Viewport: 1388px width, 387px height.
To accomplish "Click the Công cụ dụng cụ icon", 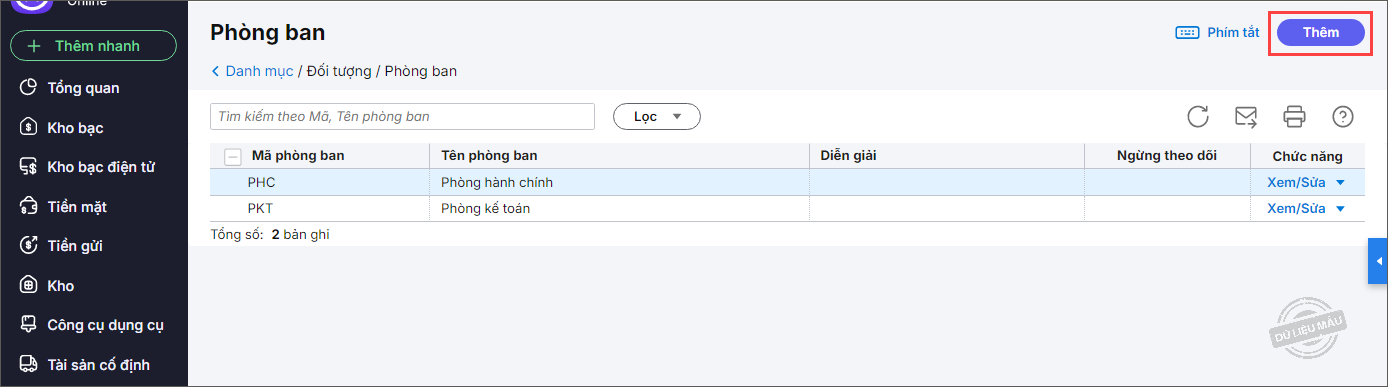I will 29,325.
